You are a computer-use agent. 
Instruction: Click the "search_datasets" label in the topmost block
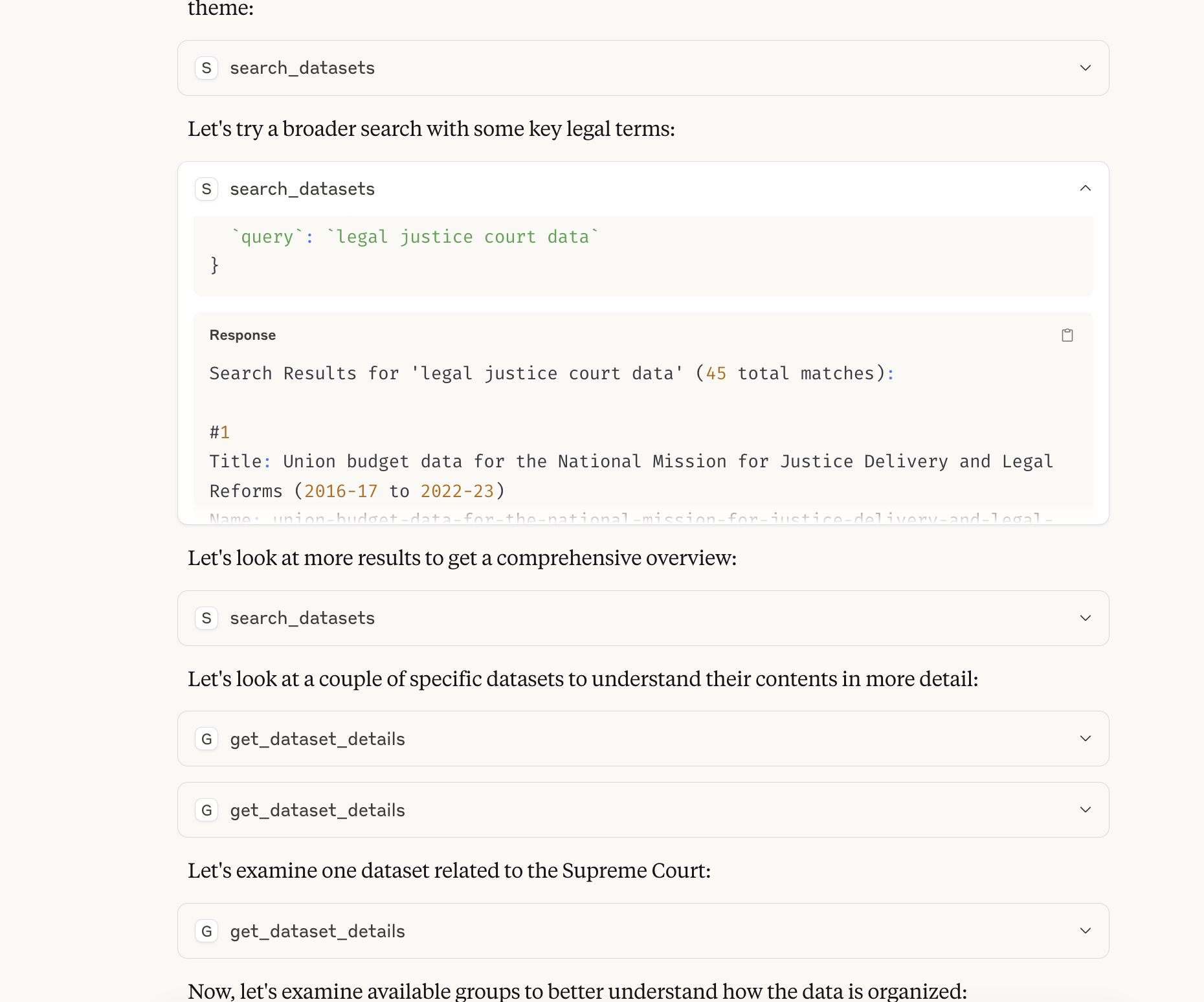point(302,68)
